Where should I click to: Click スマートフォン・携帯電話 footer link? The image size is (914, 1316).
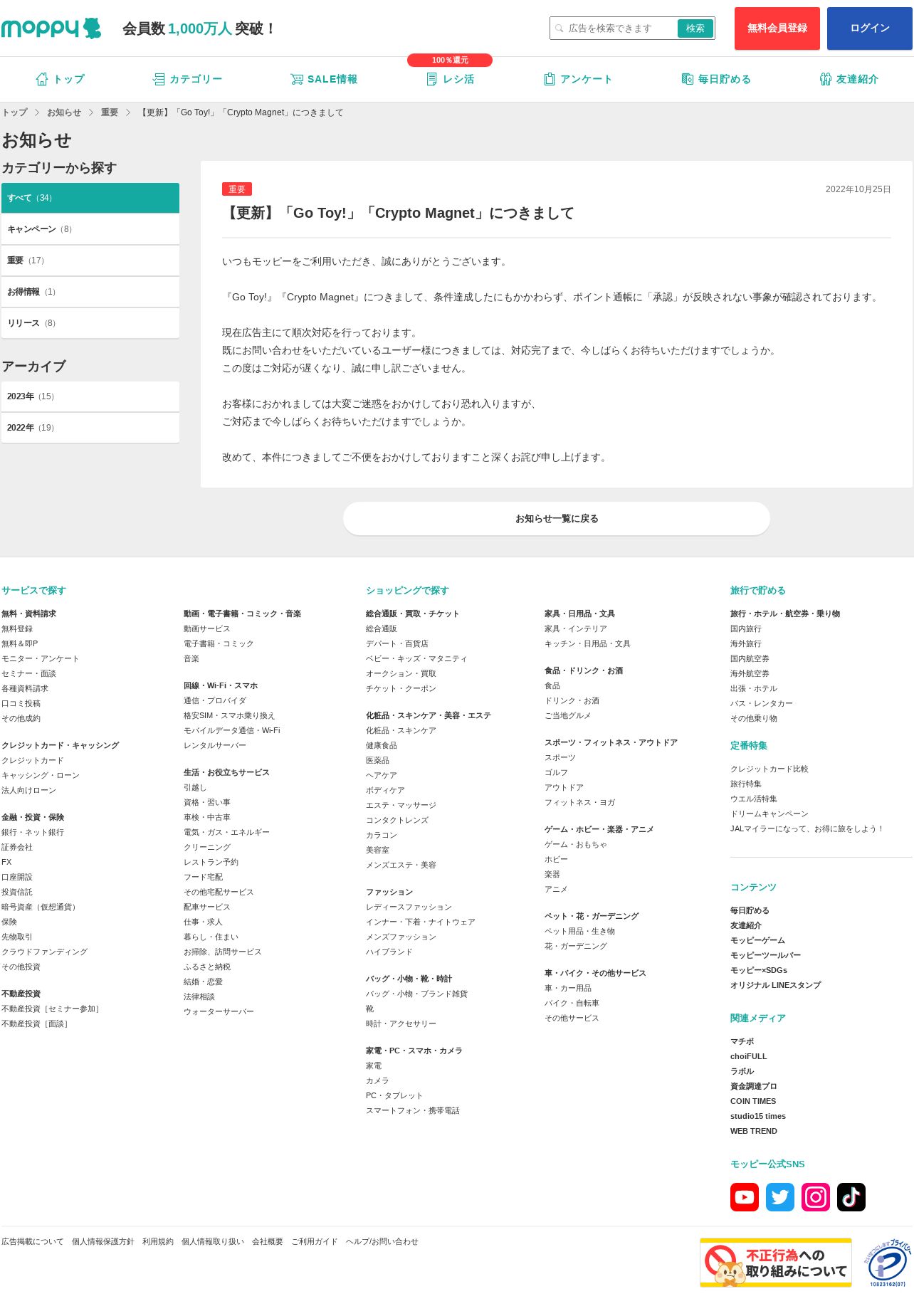[413, 1110]
